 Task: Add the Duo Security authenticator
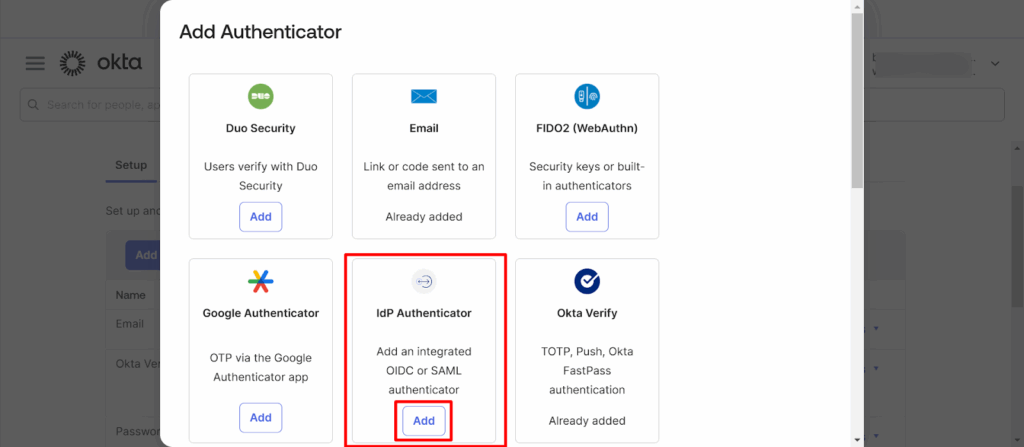[261, 217]
